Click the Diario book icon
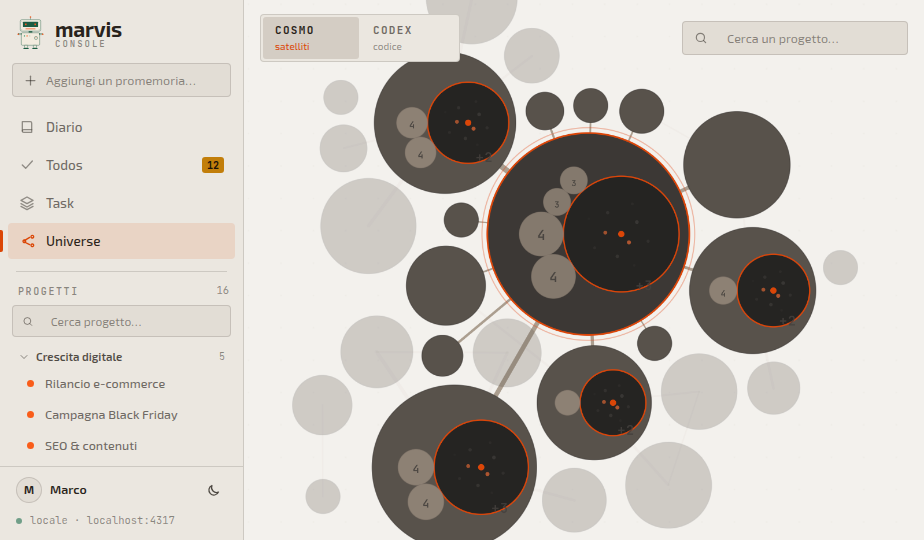924x540 pixels. [x=27, y=127]
